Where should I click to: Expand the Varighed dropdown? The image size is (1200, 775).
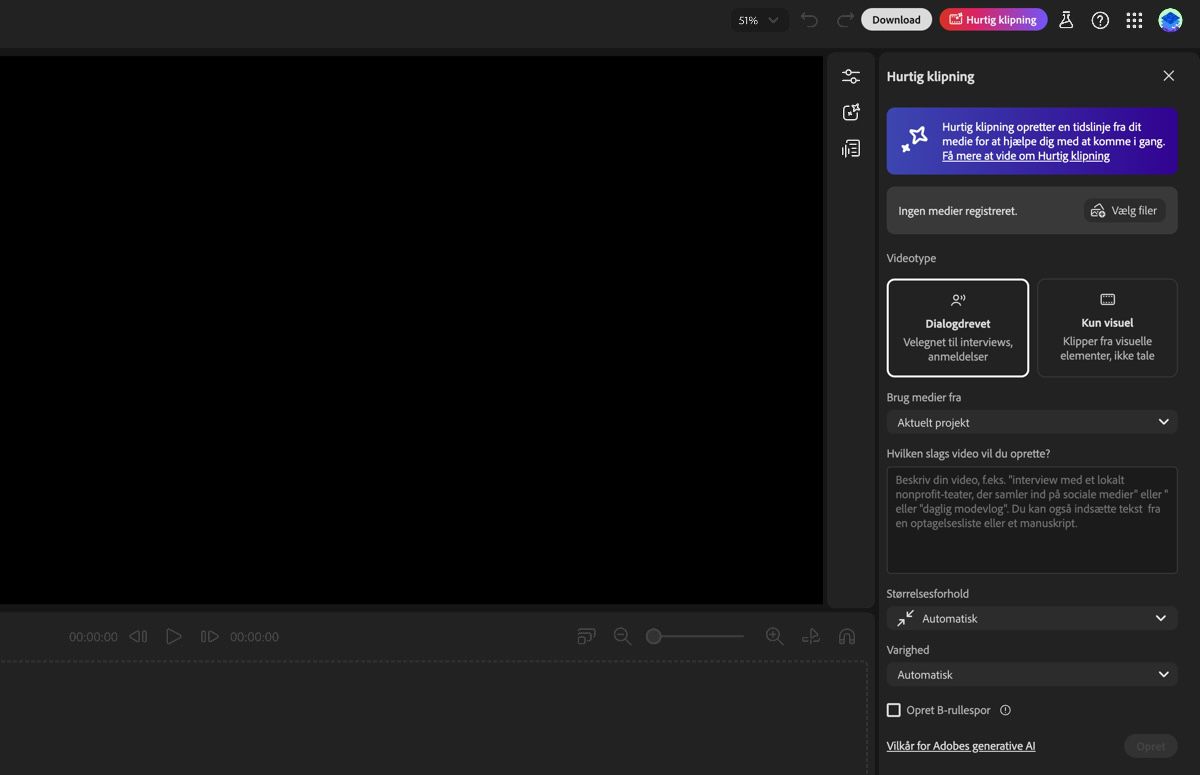tap(1031, 674)
